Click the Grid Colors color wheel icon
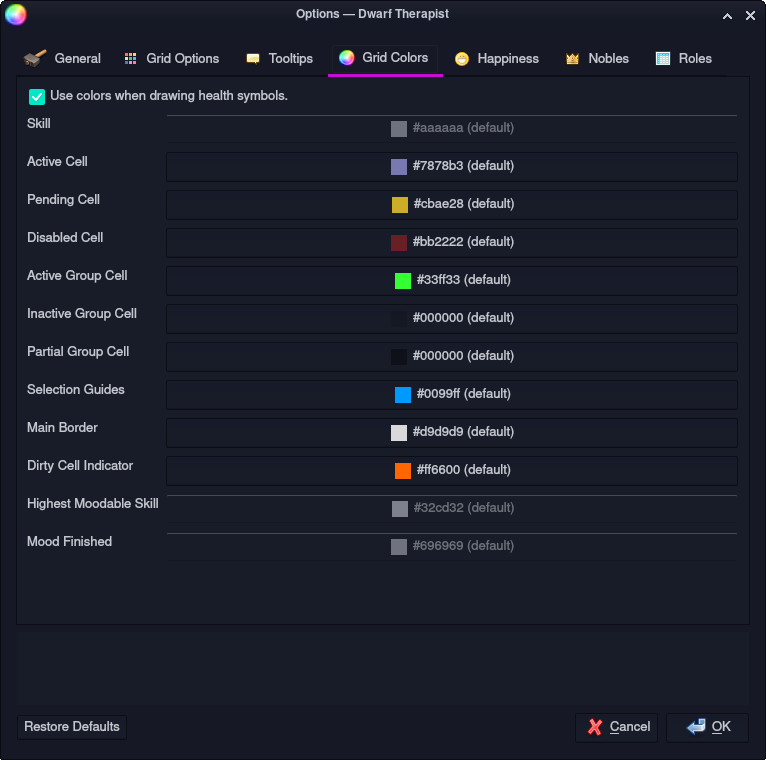 346,58
